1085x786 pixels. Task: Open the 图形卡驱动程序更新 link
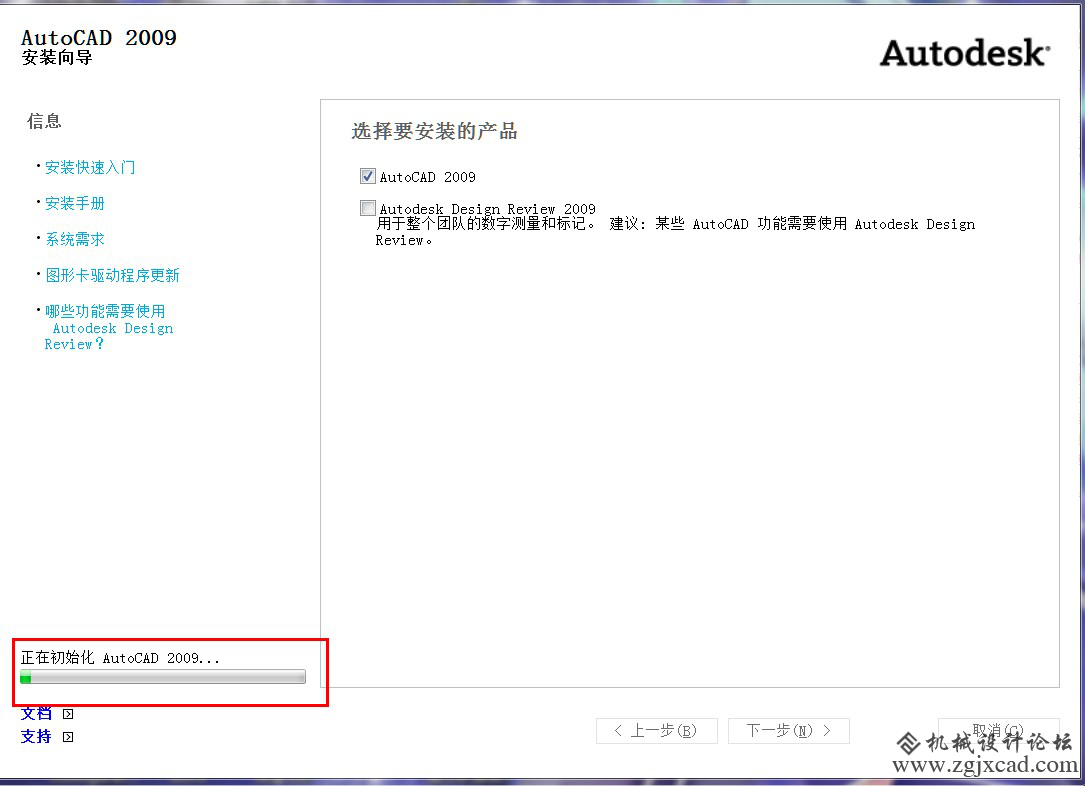pos(112,275)
